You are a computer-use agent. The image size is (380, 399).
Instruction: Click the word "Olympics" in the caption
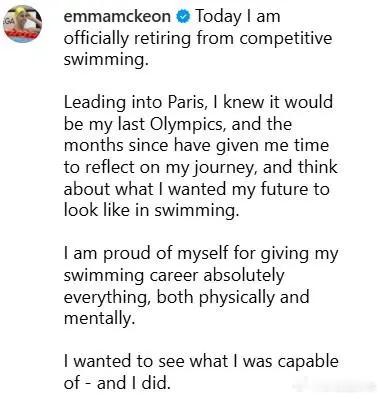(186, 124)
